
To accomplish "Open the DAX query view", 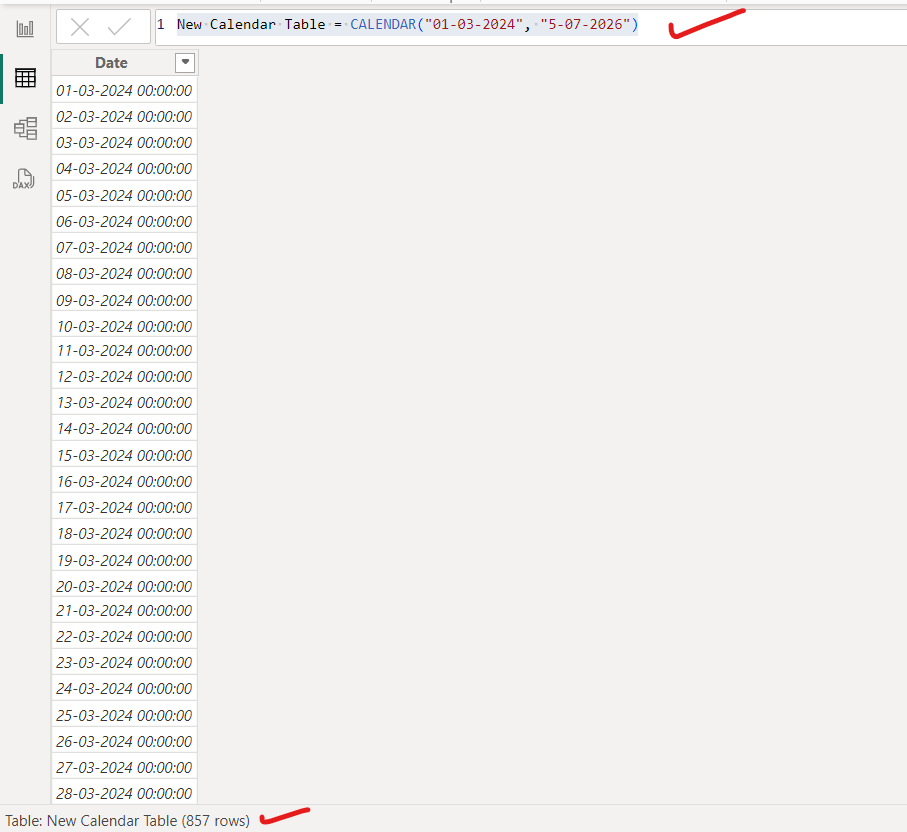I will [25, 180].
